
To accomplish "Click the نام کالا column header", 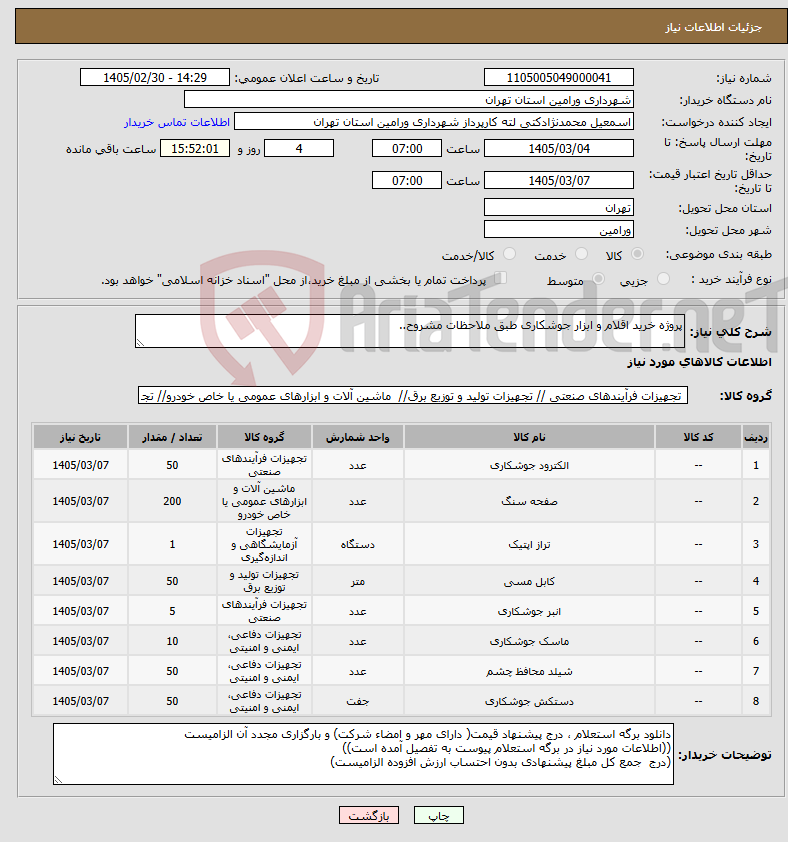I will tap(529, 437).
